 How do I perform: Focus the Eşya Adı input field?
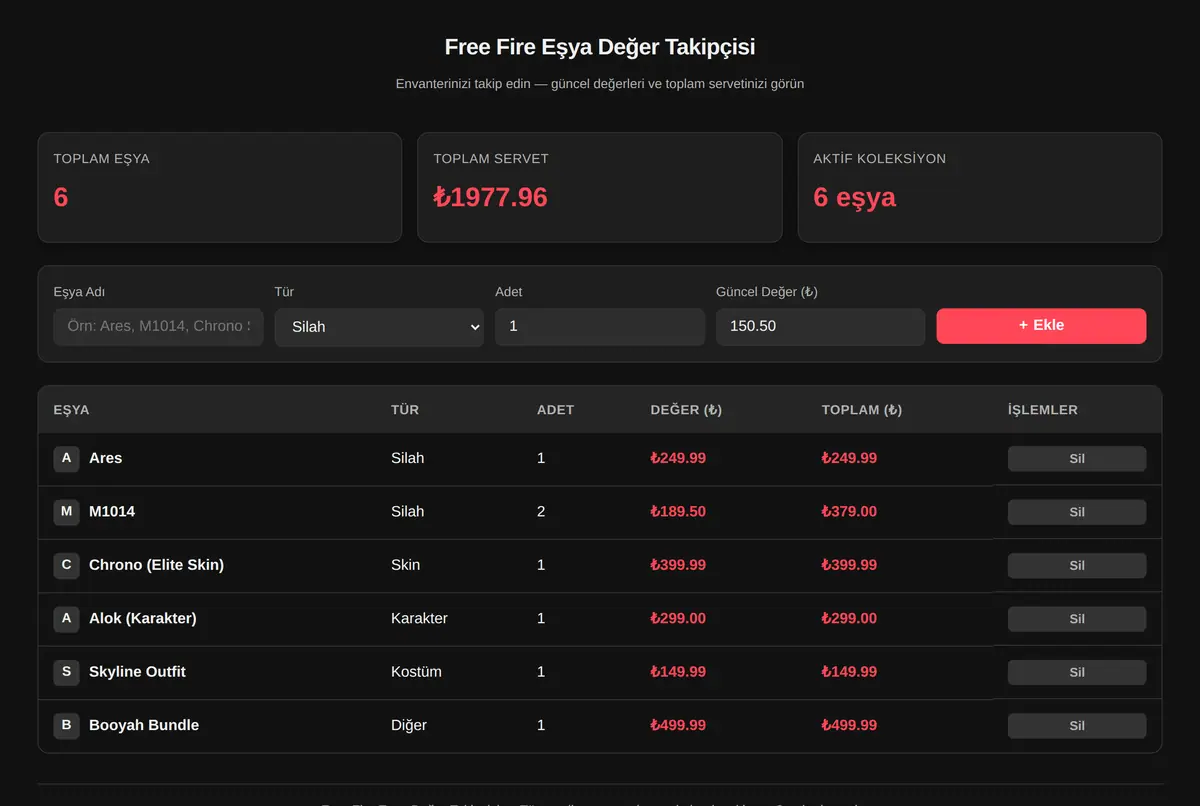158,327
